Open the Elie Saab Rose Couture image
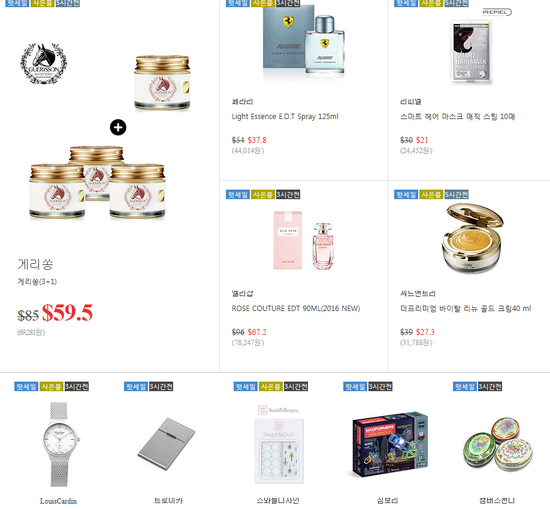 pos(304,241)
